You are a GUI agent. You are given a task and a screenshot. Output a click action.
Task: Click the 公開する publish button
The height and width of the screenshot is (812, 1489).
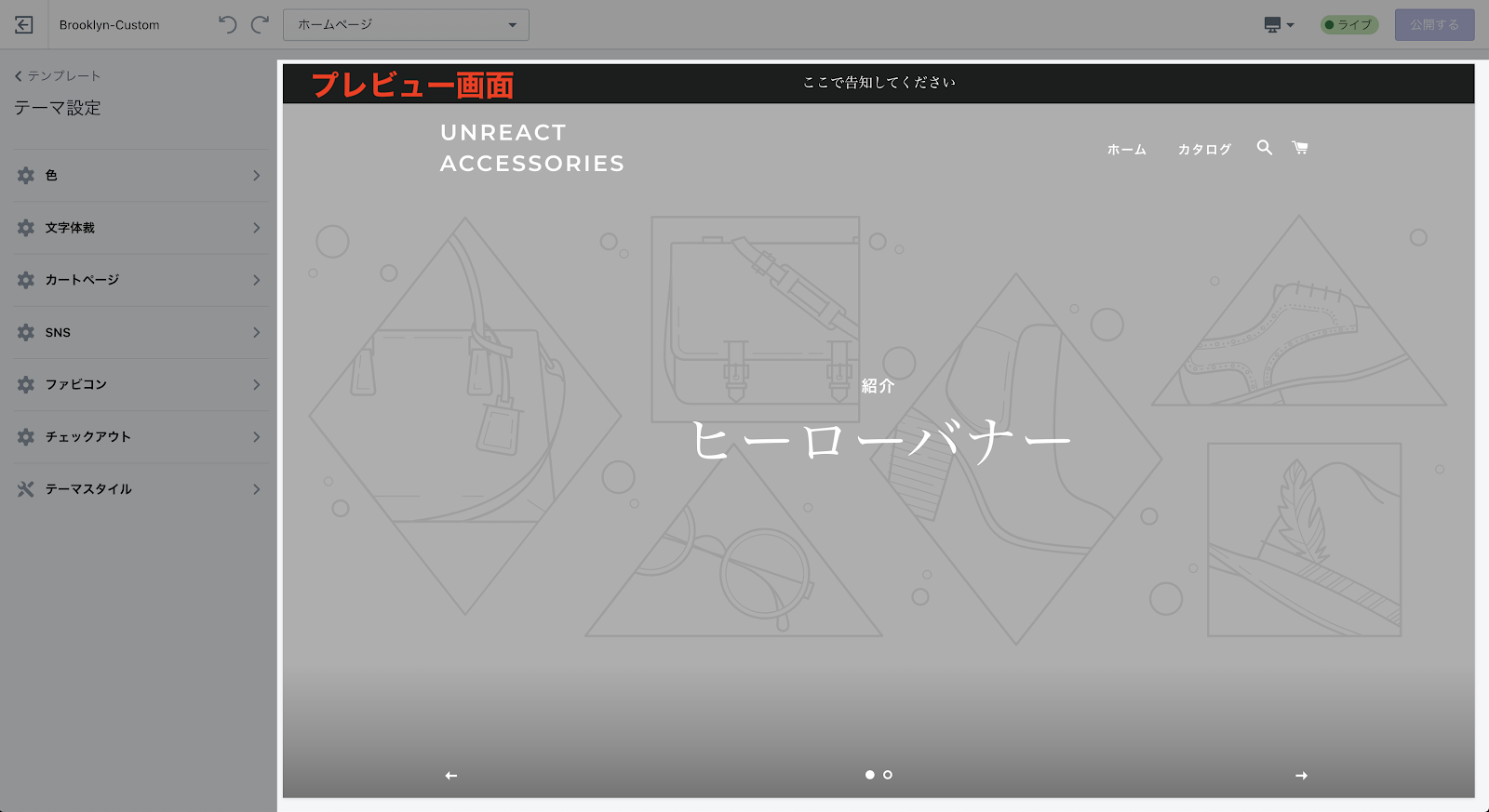click(x=1434, y=25)
